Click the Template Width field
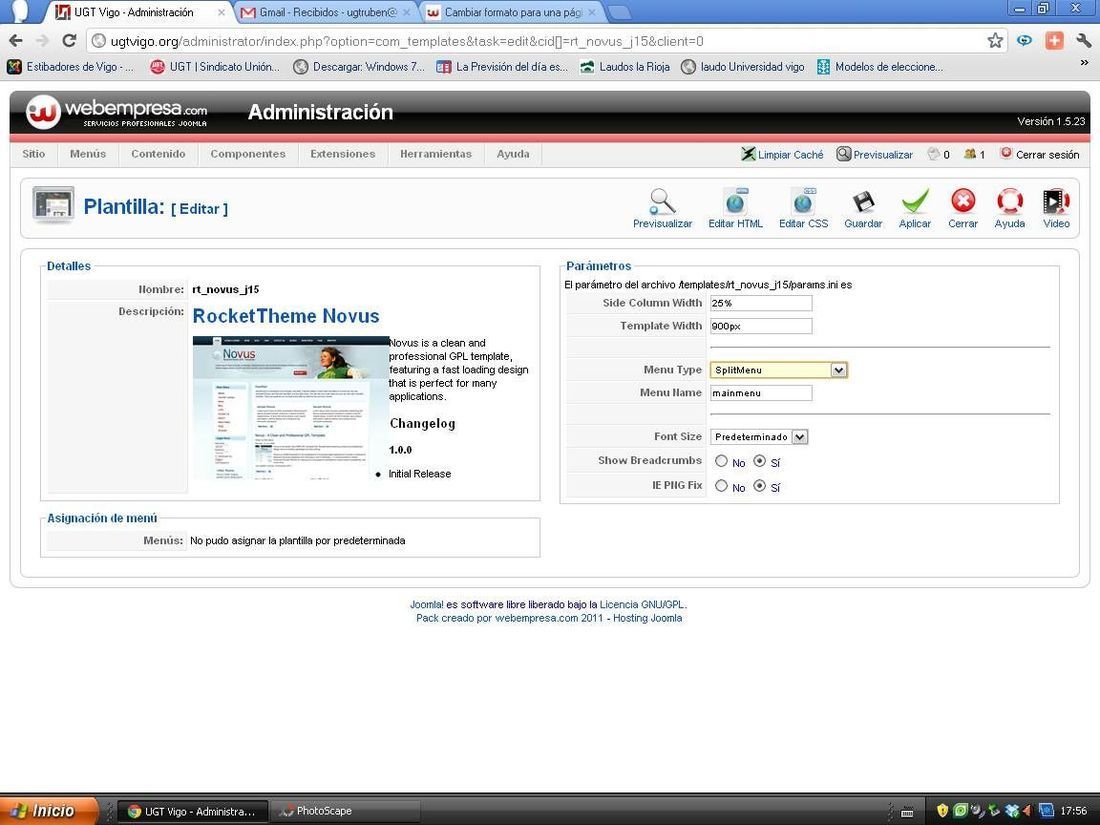The height and width of the screenshot is (825, 1100). (761, 326)
